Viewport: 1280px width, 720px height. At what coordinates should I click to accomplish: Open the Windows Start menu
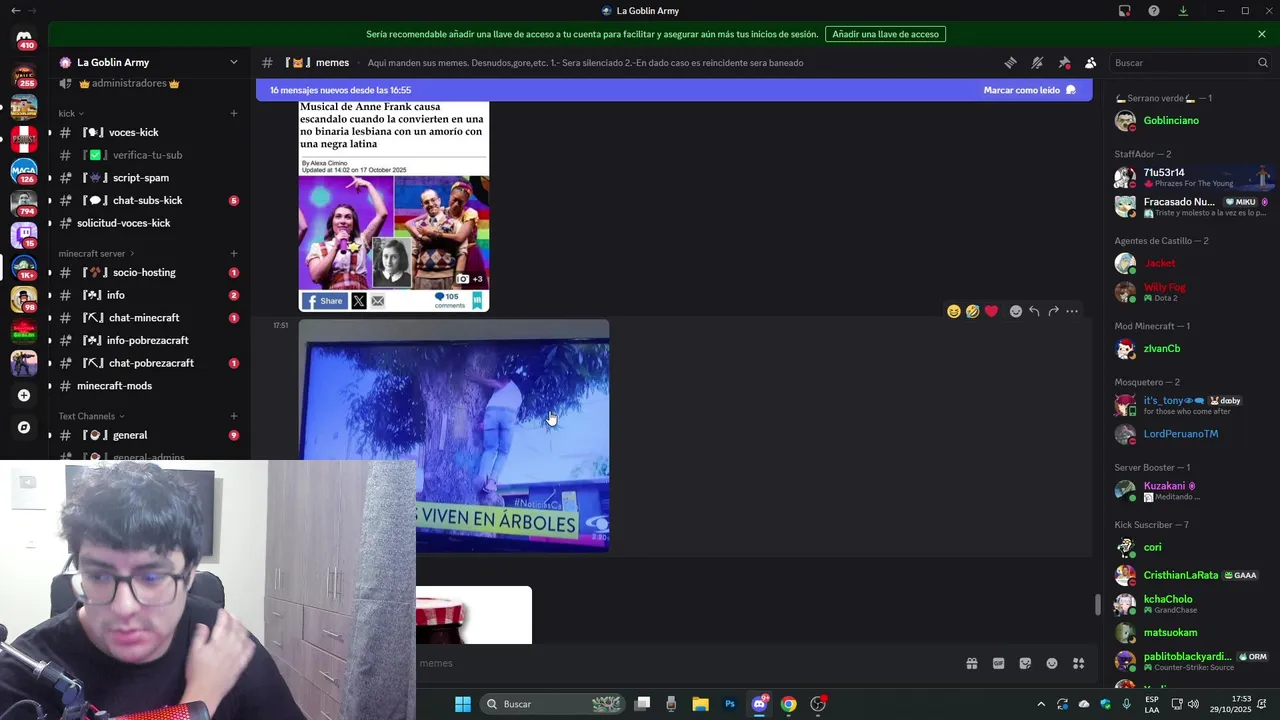tap(463, 704)
